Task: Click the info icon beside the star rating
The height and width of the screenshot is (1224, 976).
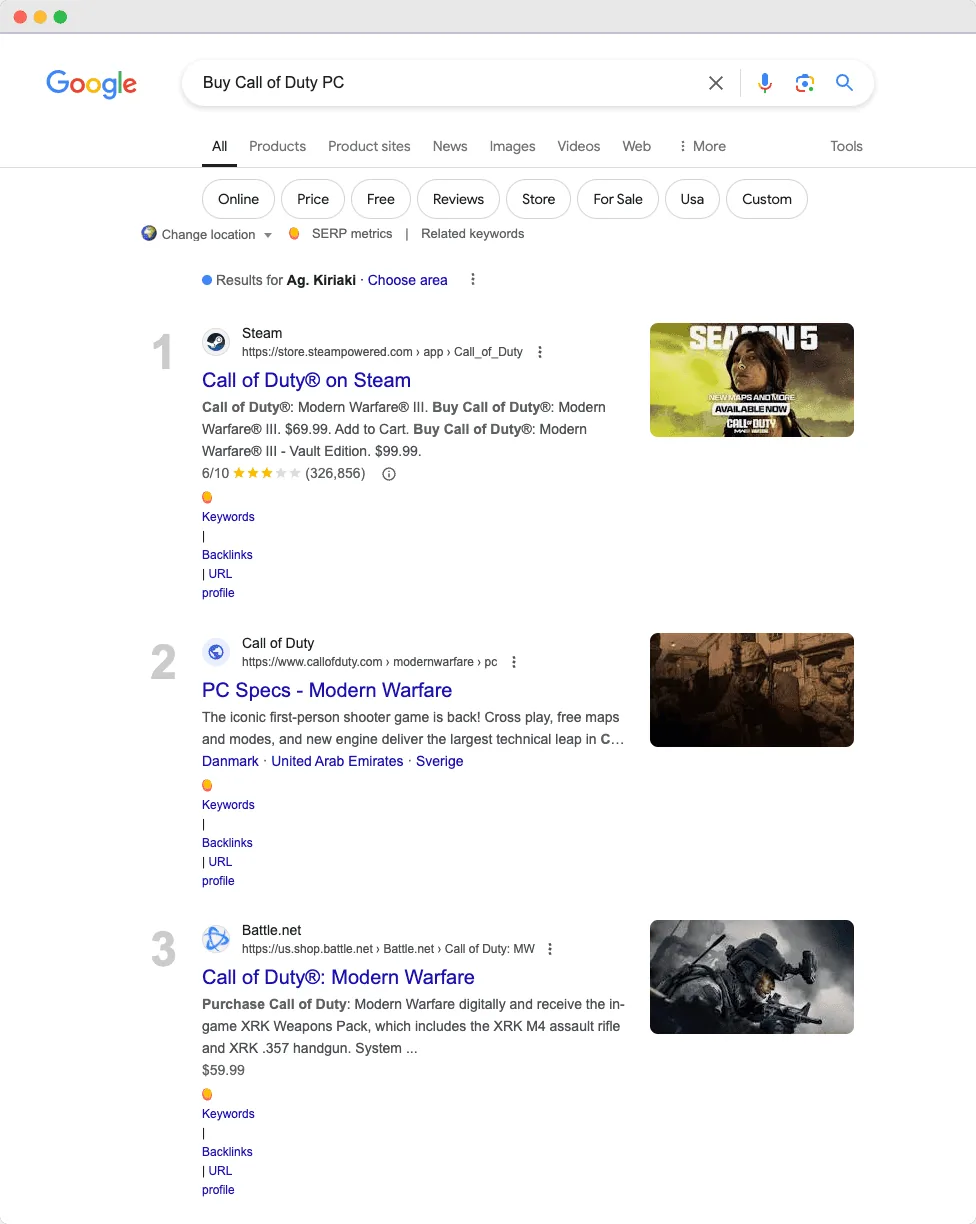Action: (x=388, y=473)
